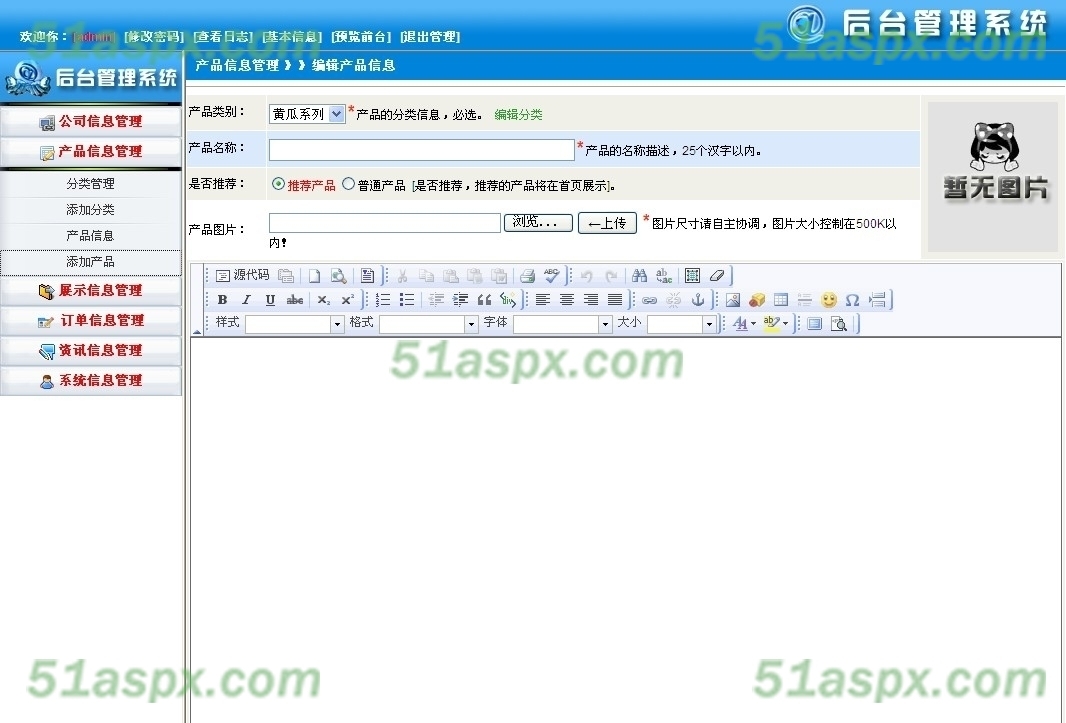
Task: Open the 编辑分类 link
Action: (518, 115)
